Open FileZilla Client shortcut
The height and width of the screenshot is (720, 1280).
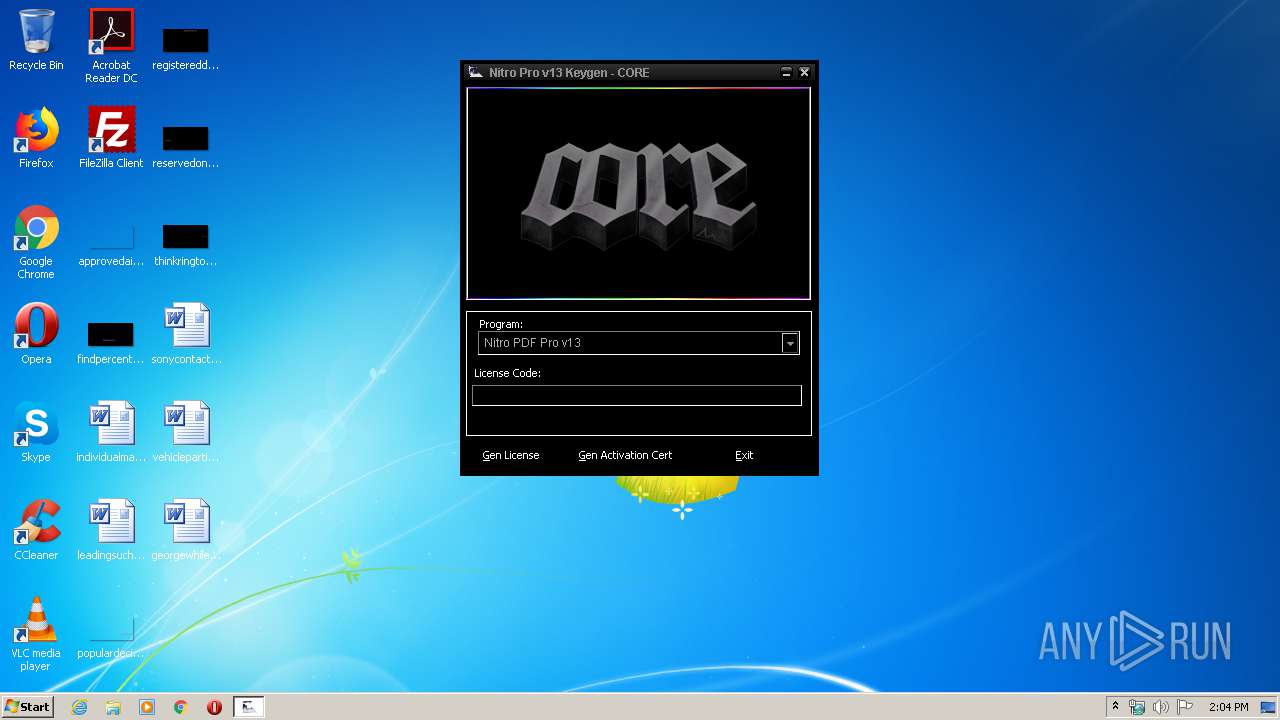(111, 138)
